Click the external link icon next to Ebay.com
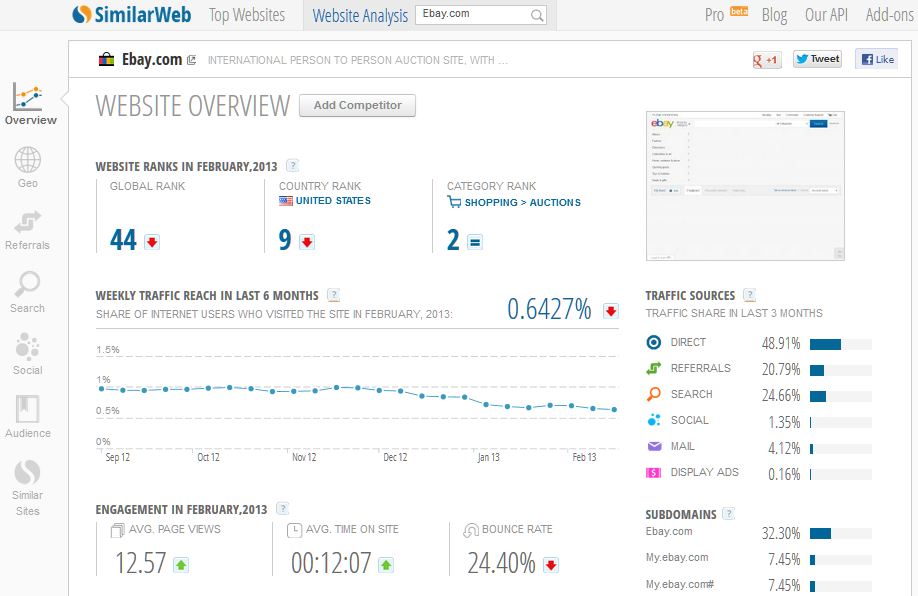The height and width of the screenshot is (596, 918). 191,60
